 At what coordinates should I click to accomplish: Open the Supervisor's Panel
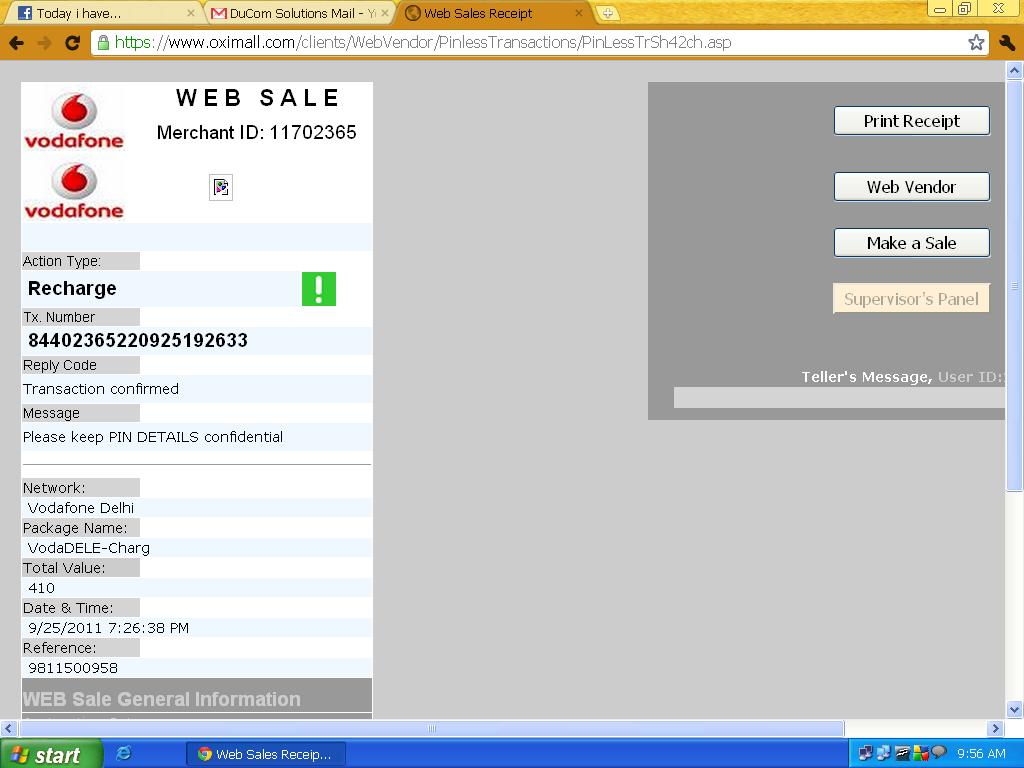pos(912,299)
